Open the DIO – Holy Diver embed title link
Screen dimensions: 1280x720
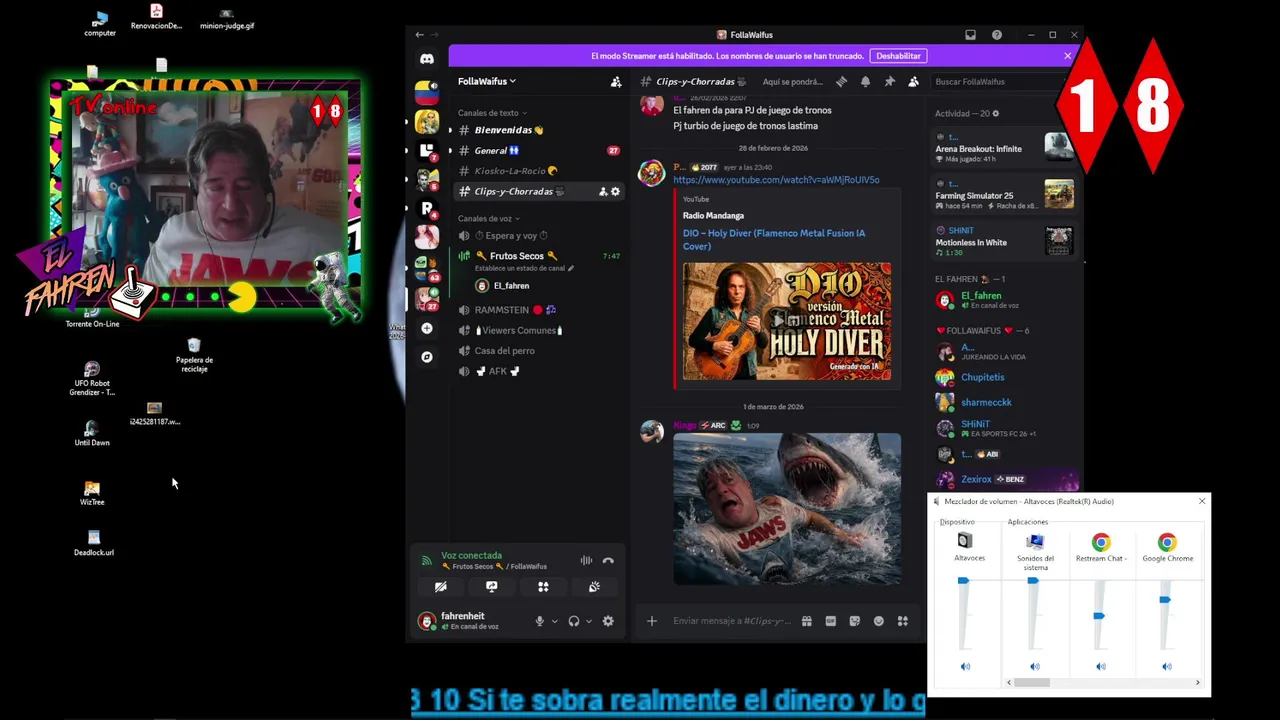tap(774, 239)
